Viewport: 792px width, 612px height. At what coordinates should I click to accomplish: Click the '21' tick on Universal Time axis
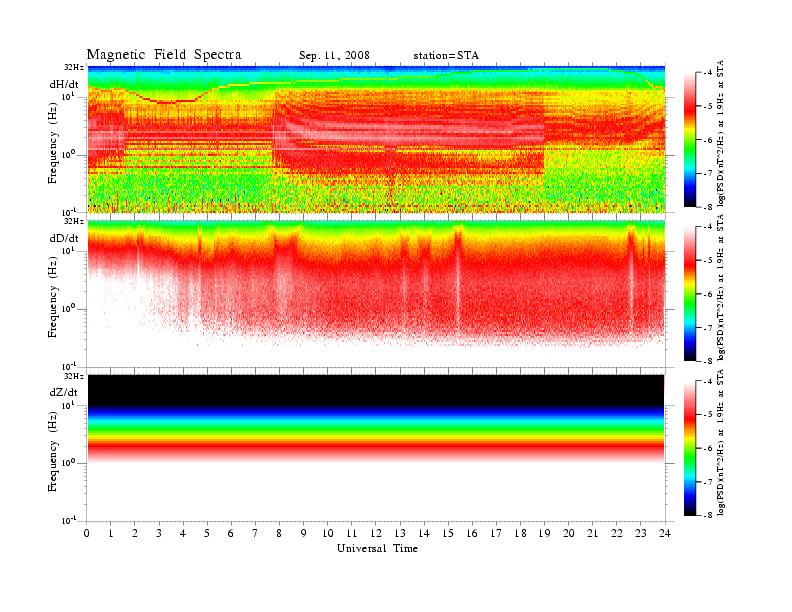point(592,533)
